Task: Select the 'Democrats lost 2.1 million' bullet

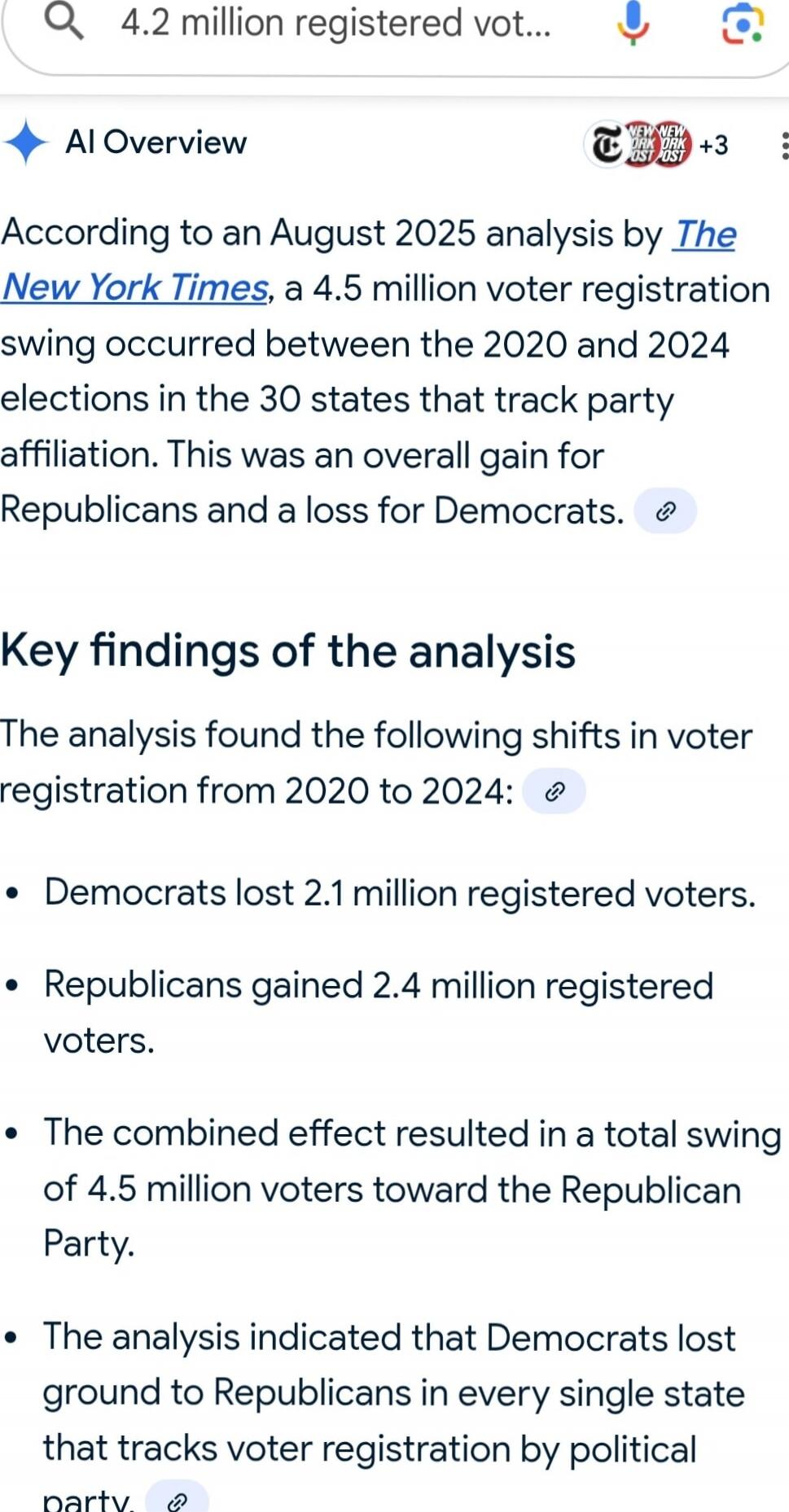Action: coord(400,893)
